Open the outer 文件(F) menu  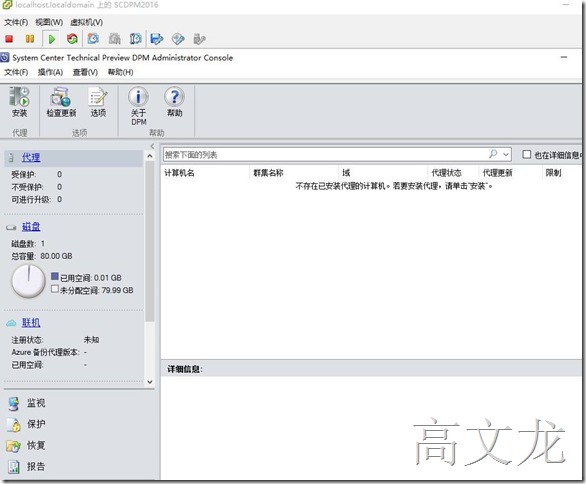[16, 22]
